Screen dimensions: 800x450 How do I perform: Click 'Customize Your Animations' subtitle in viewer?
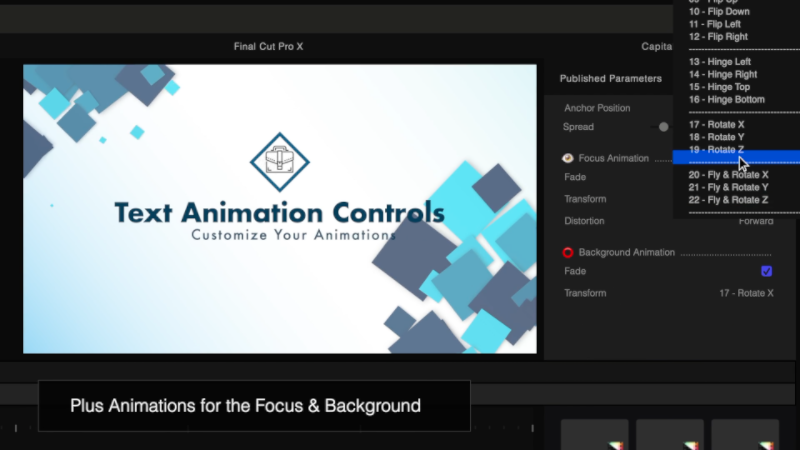pyautogui.click(x=294, y=235)
